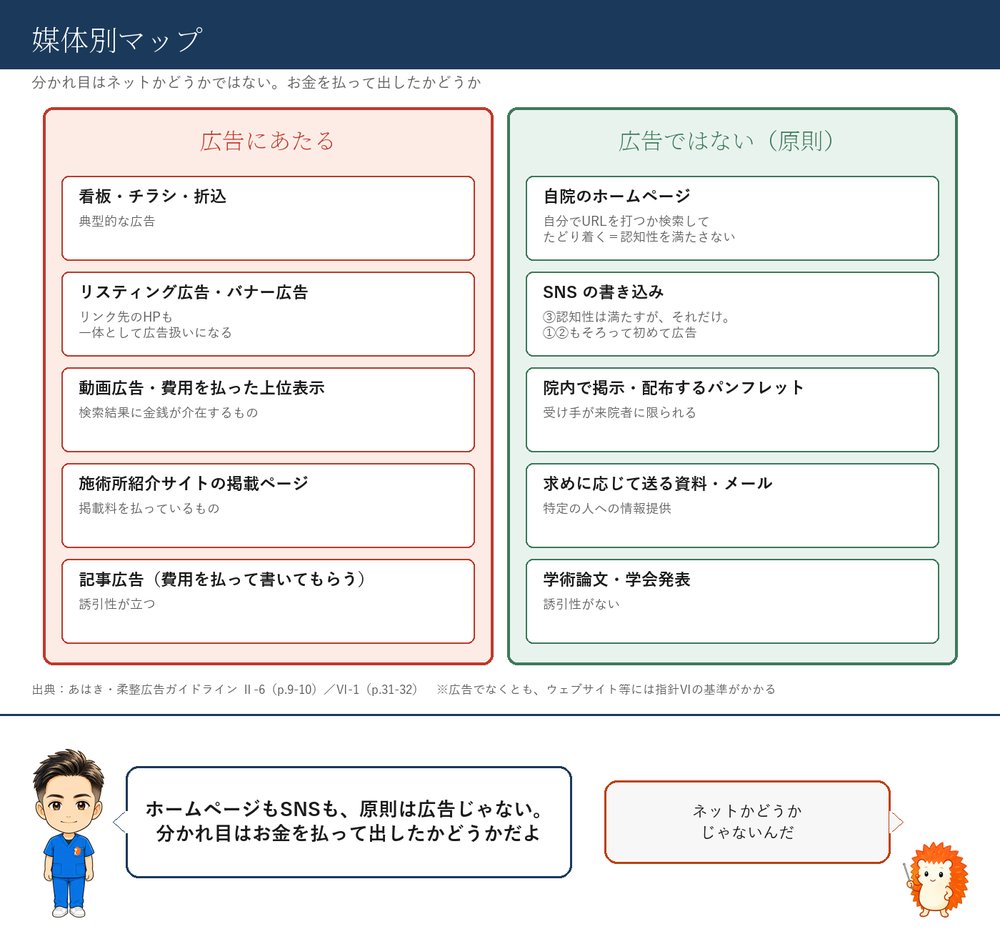Click the footnote ※広告でなくとも、ウェブサイト等には指針Ⅵの基準がかかる
The height and width of the screenshot is (929, 1000).
pos(606,689)
